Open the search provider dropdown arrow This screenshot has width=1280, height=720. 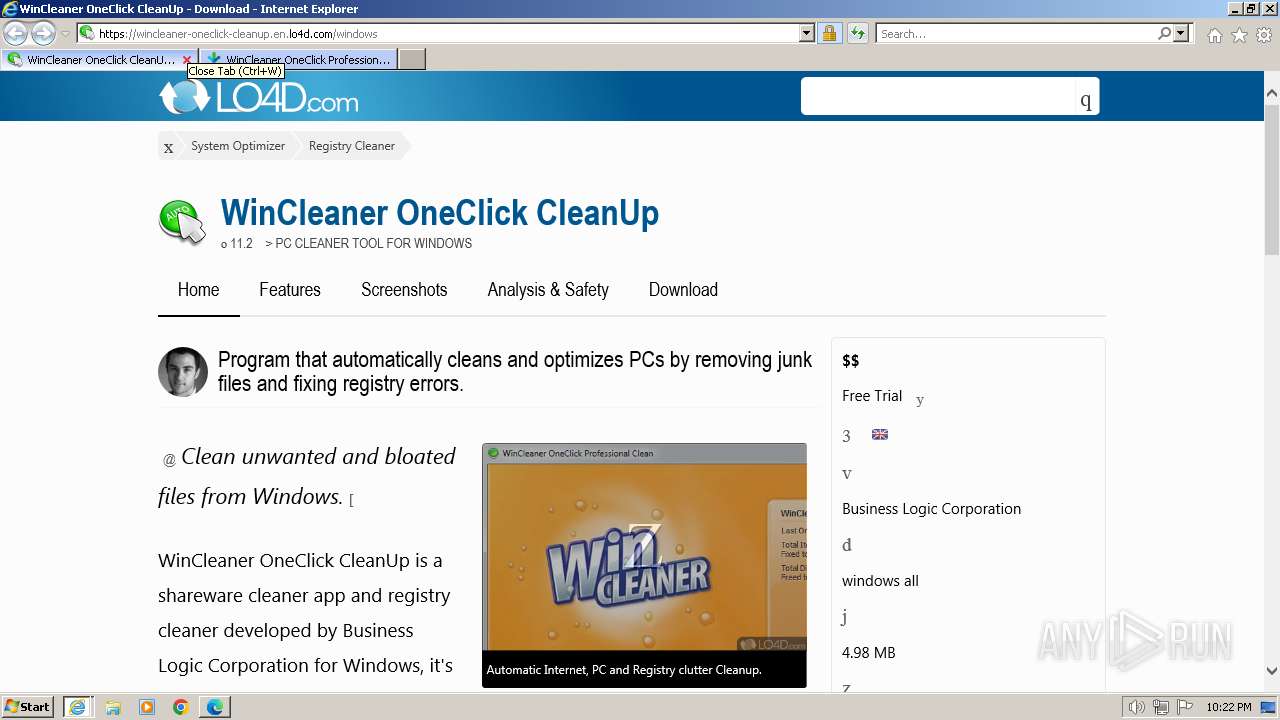pos(1181,33)
